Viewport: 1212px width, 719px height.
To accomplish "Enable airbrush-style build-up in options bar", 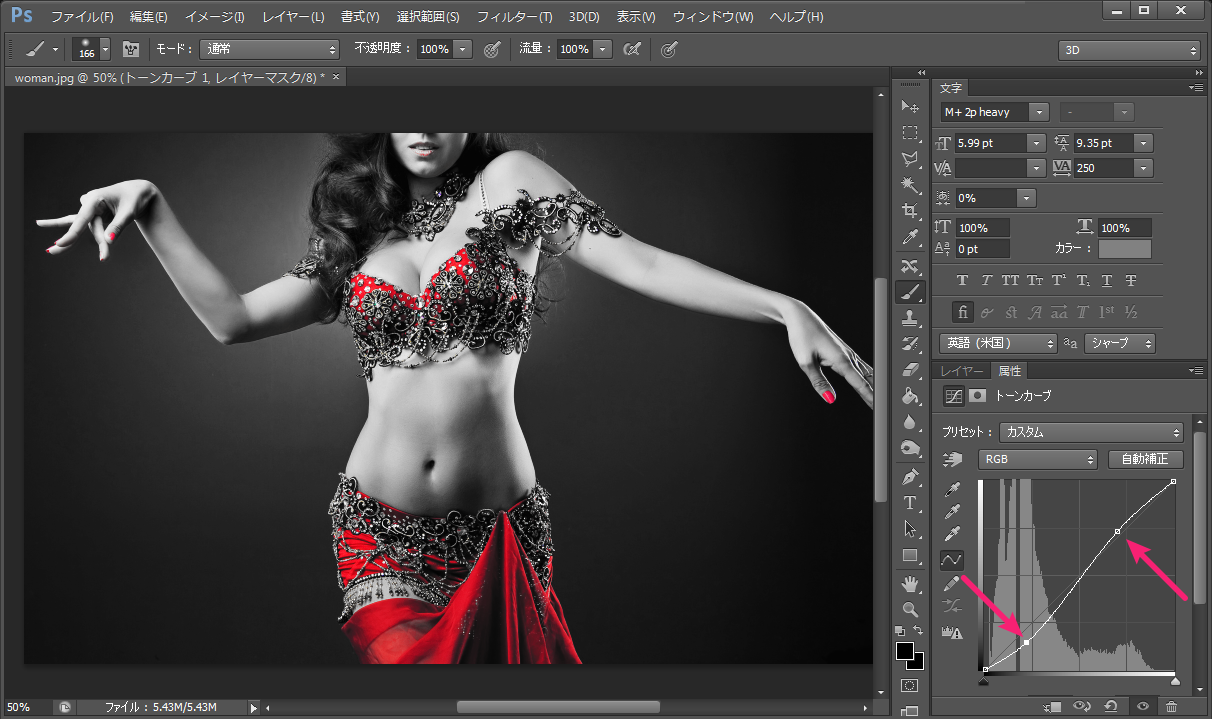I will coord(631,49).
